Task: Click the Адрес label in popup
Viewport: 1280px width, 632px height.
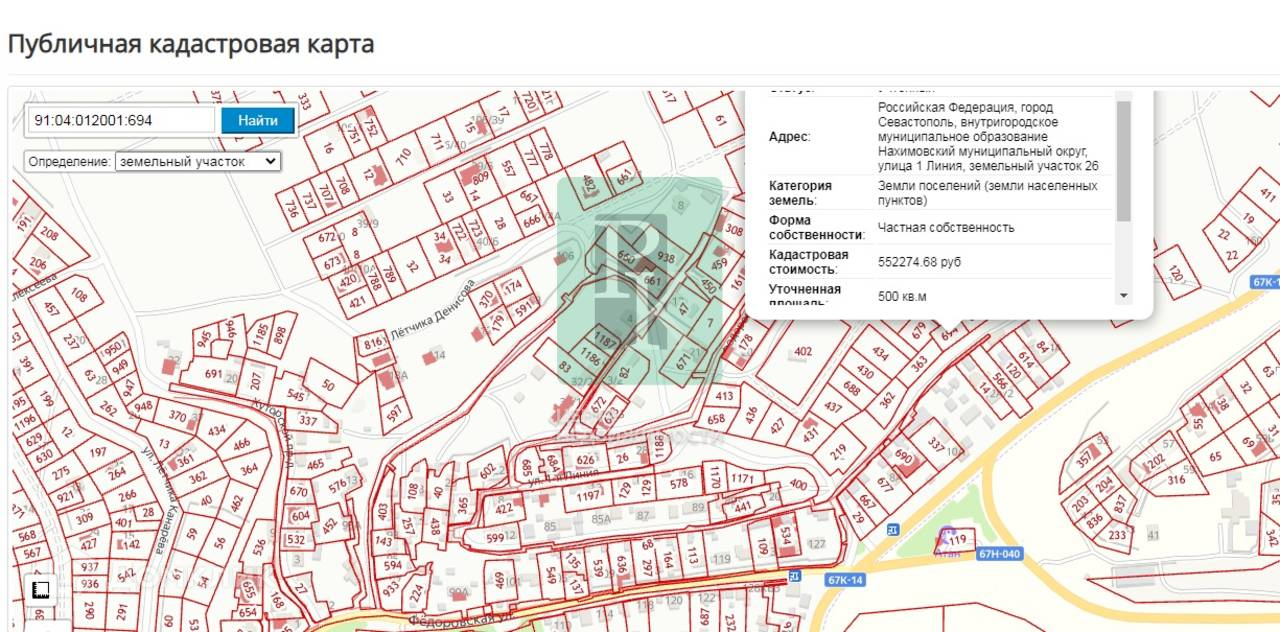Action: click(x=790, y=137)
